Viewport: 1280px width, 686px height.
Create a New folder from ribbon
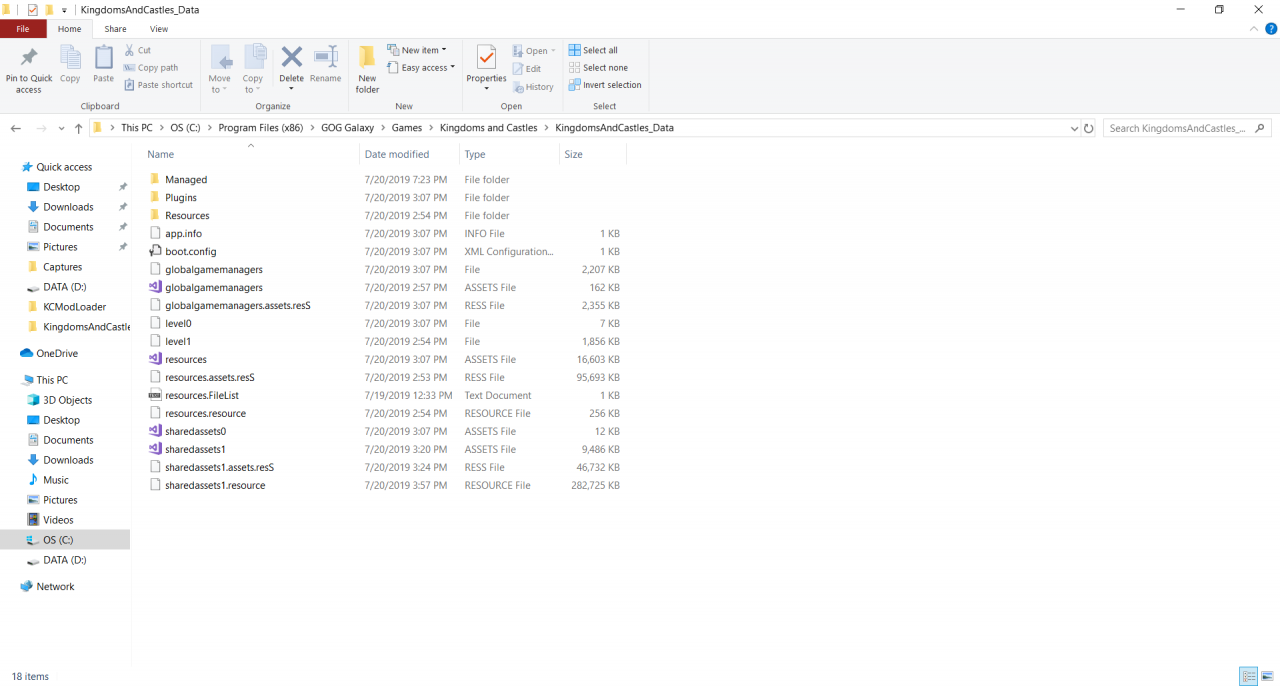click(x=367, y=69)
